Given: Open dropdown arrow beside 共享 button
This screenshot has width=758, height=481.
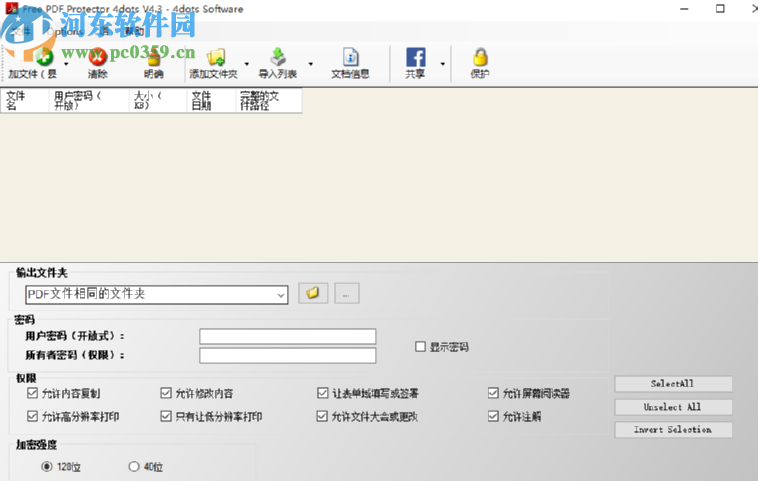Looking at the screenshot, I should (x=442, y=64).
